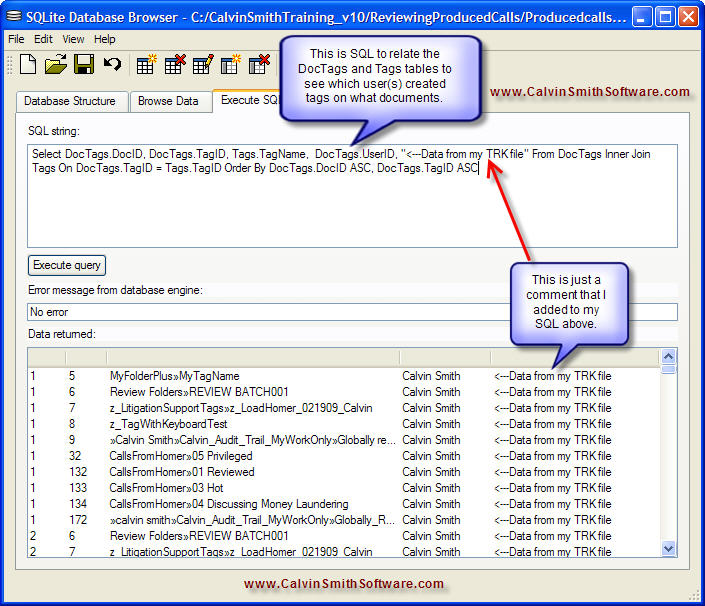
Task: Revert changes with the undo arrow icon
Action: point(112,66)
